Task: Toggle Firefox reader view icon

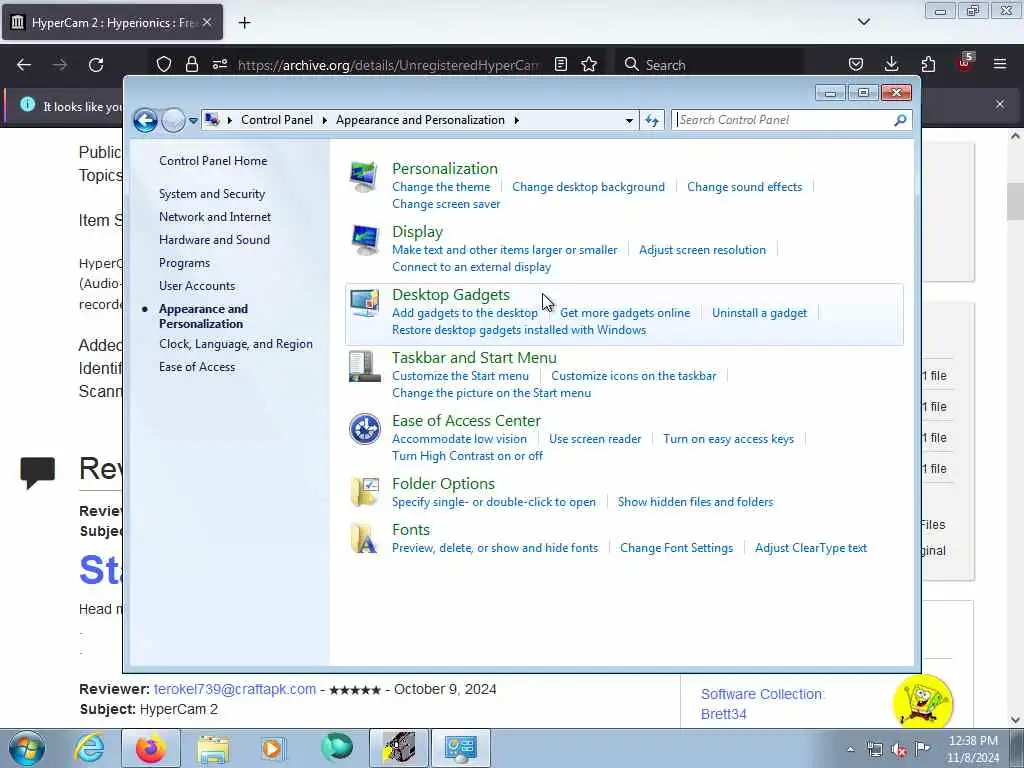Action: click(x=561, y=65)
